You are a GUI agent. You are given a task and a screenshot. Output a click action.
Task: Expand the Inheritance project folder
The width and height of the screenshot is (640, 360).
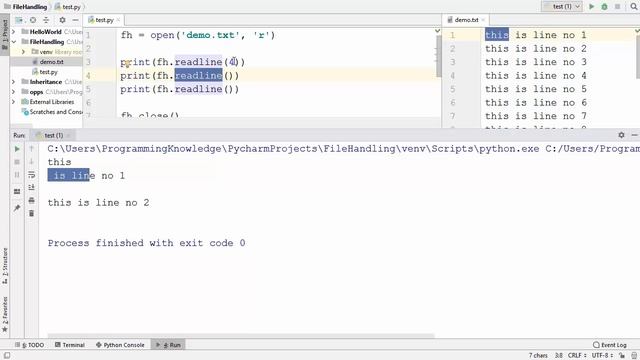pos(13,82)
